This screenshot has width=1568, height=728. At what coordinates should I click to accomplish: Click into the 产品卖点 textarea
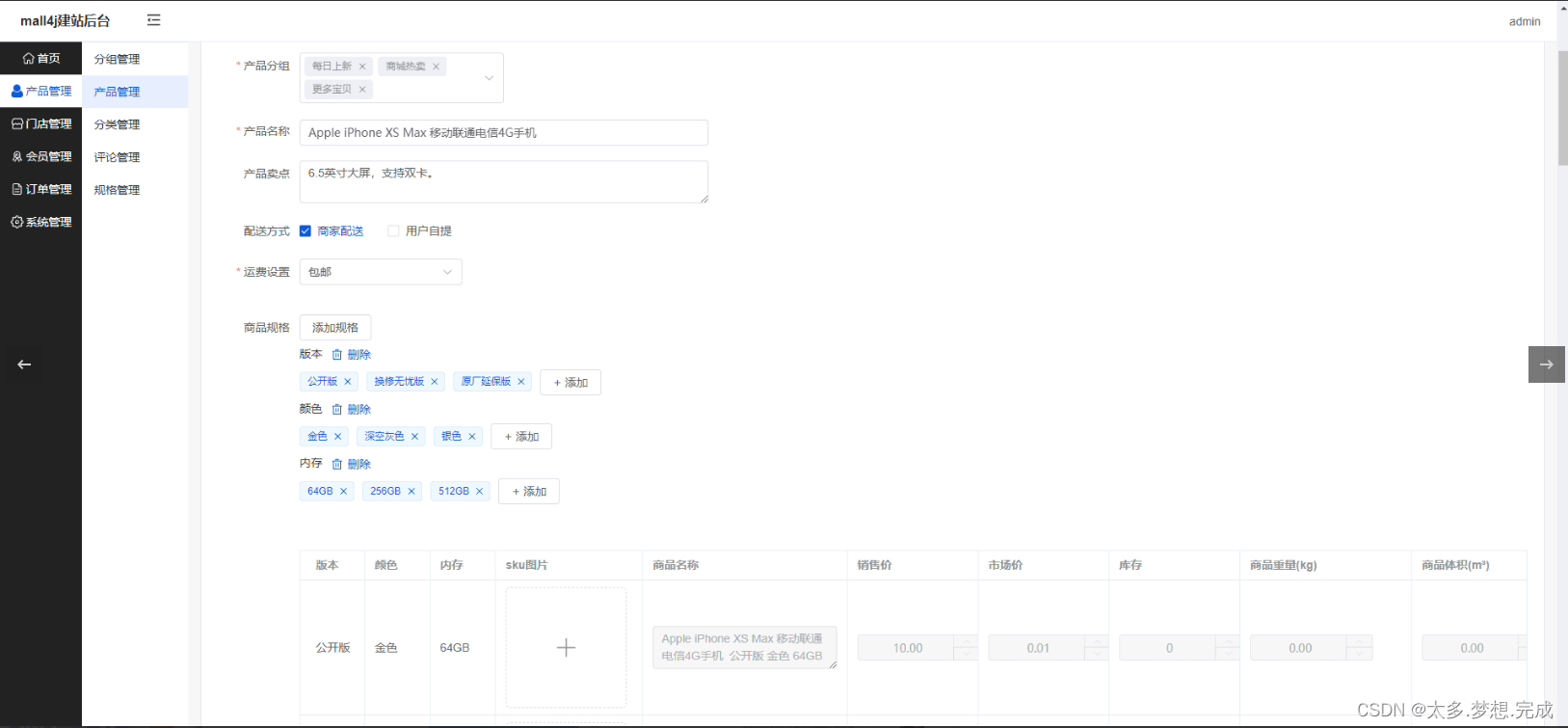(504, 182)
